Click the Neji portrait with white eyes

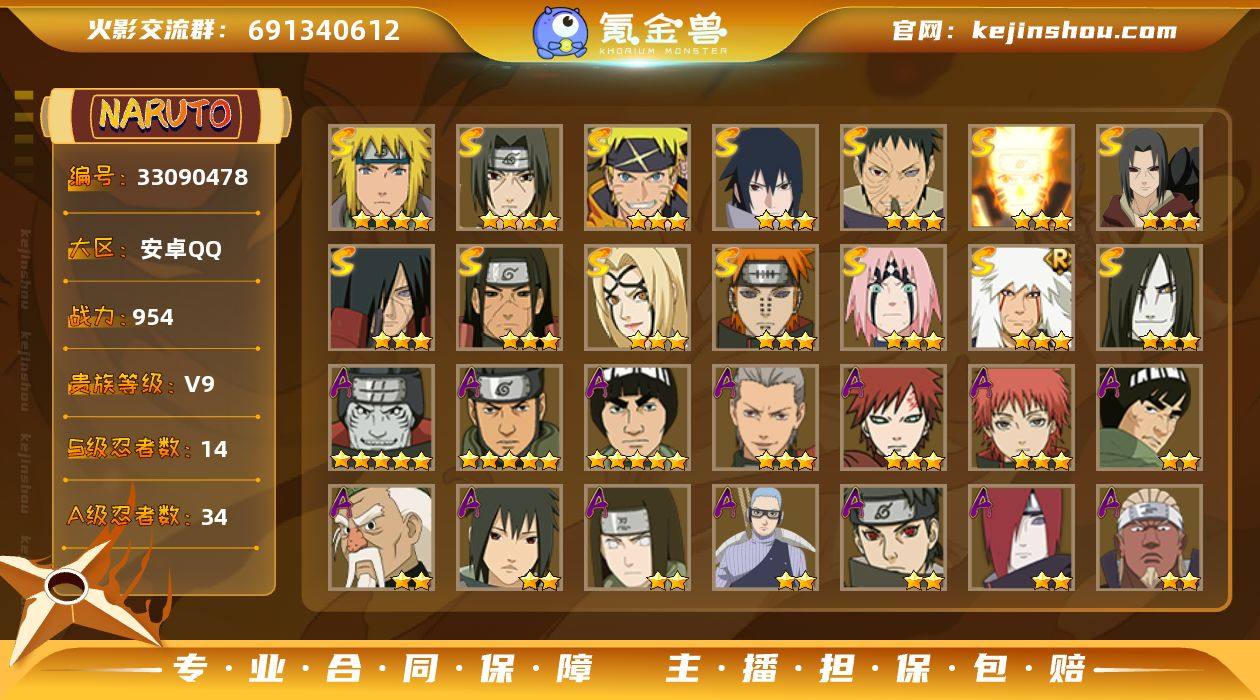coord(637,537)
